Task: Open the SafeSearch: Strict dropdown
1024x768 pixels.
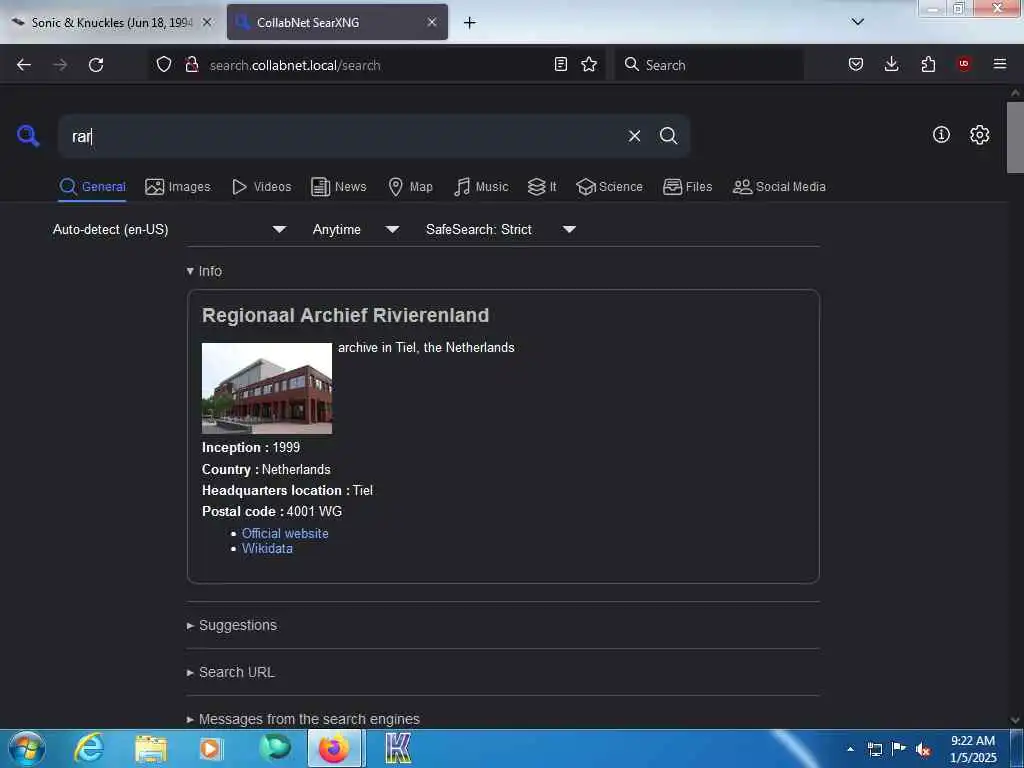Action: (500, 229)
